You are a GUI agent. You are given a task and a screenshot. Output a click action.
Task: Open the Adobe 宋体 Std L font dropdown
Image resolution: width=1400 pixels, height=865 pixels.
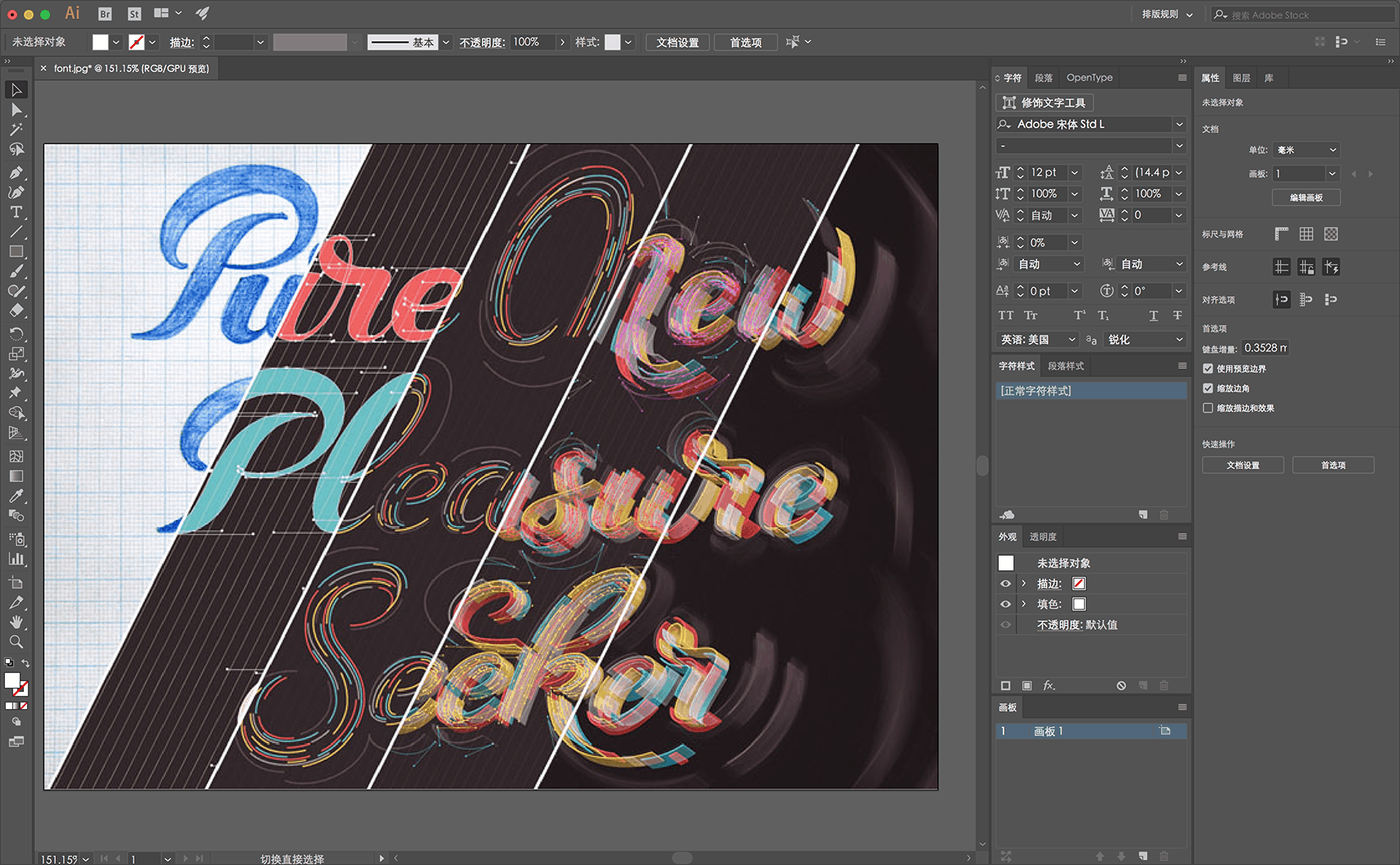[x=1178, y=124]
